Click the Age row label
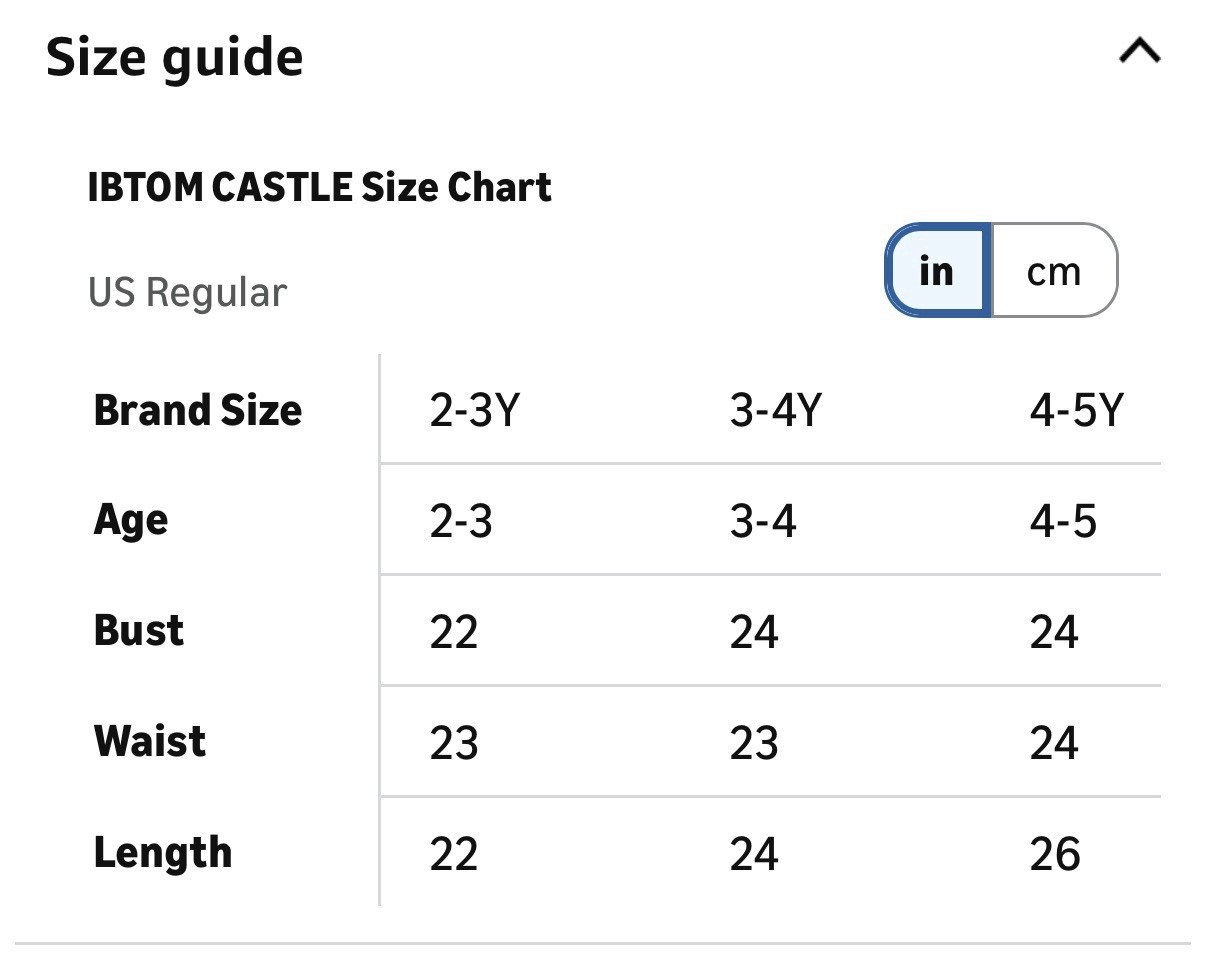This screenshot has width=1206, height=957. point(131,521)
